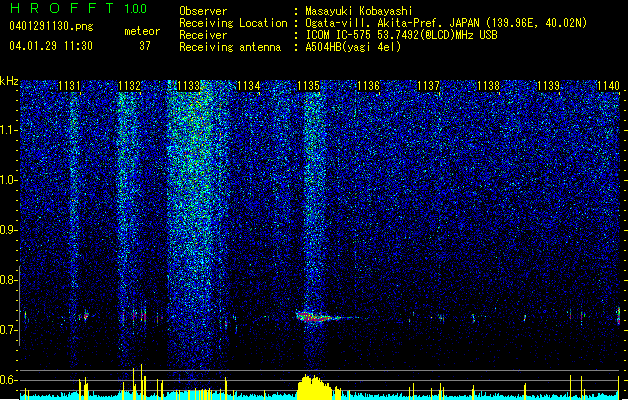Click the 1.1 kHz axis label
Screen dimensions: 629x400
point(8,130)
